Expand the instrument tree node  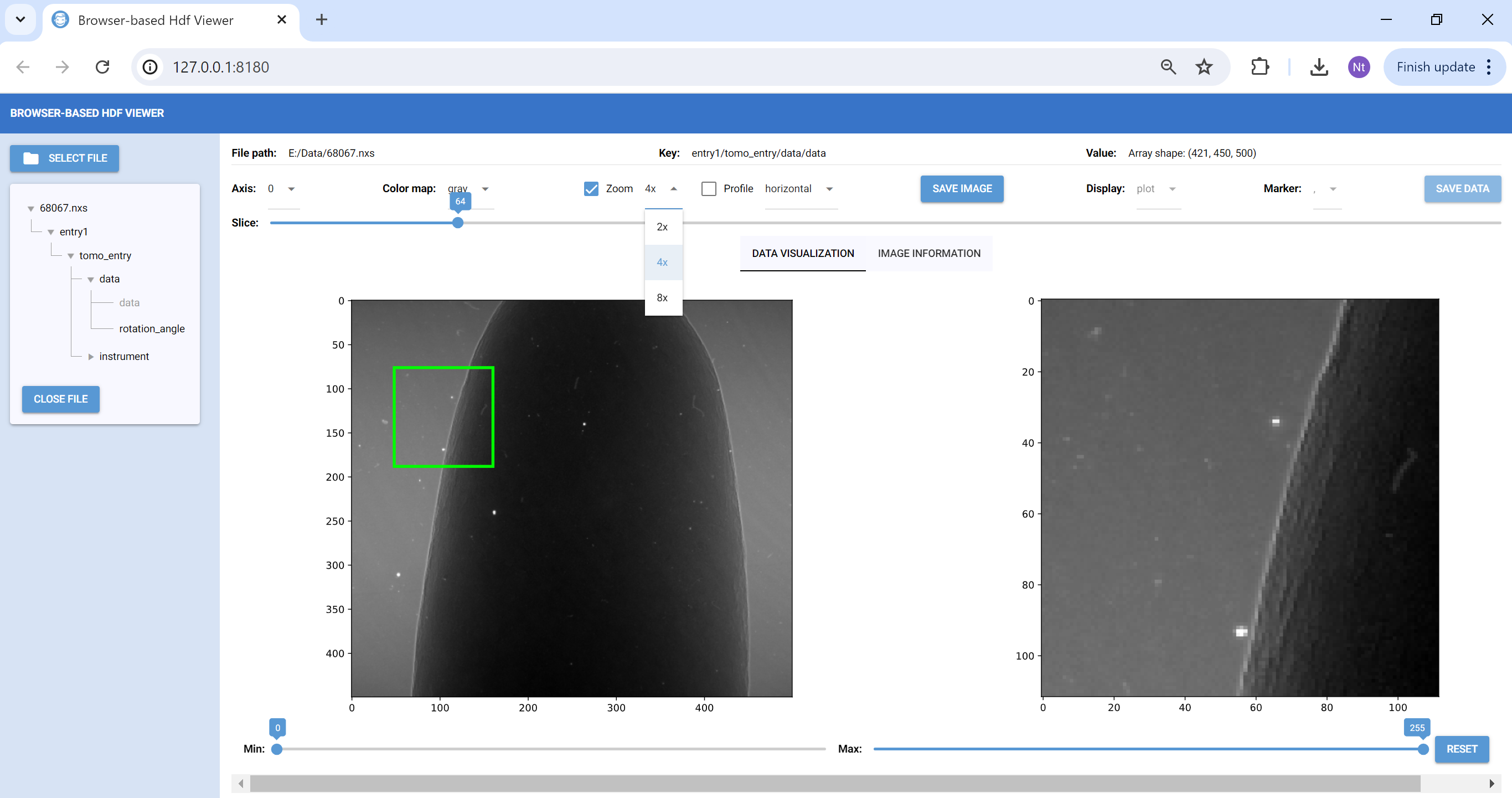[x=90, y=357]
